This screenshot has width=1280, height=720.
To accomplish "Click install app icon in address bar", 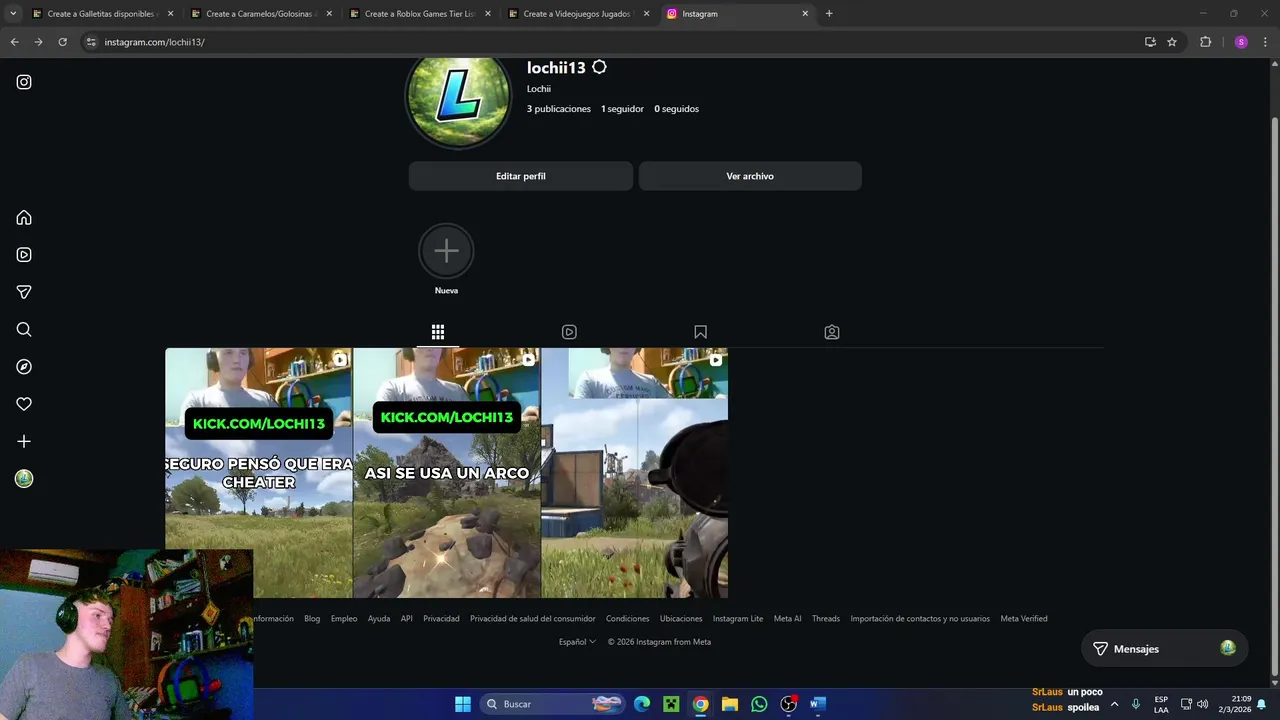I will click(x=1150, y=42).
